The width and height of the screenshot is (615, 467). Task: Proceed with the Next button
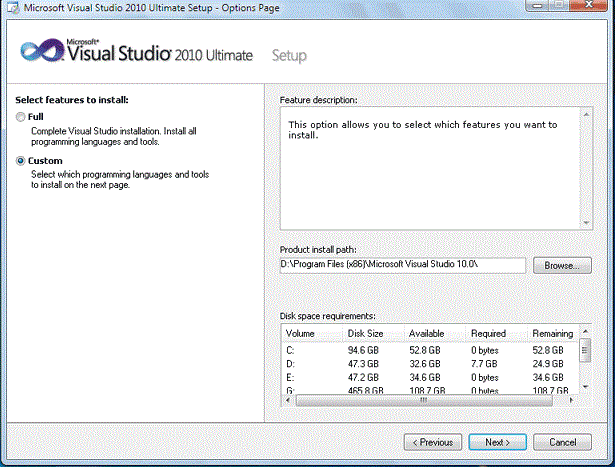[x=497, y=442]
